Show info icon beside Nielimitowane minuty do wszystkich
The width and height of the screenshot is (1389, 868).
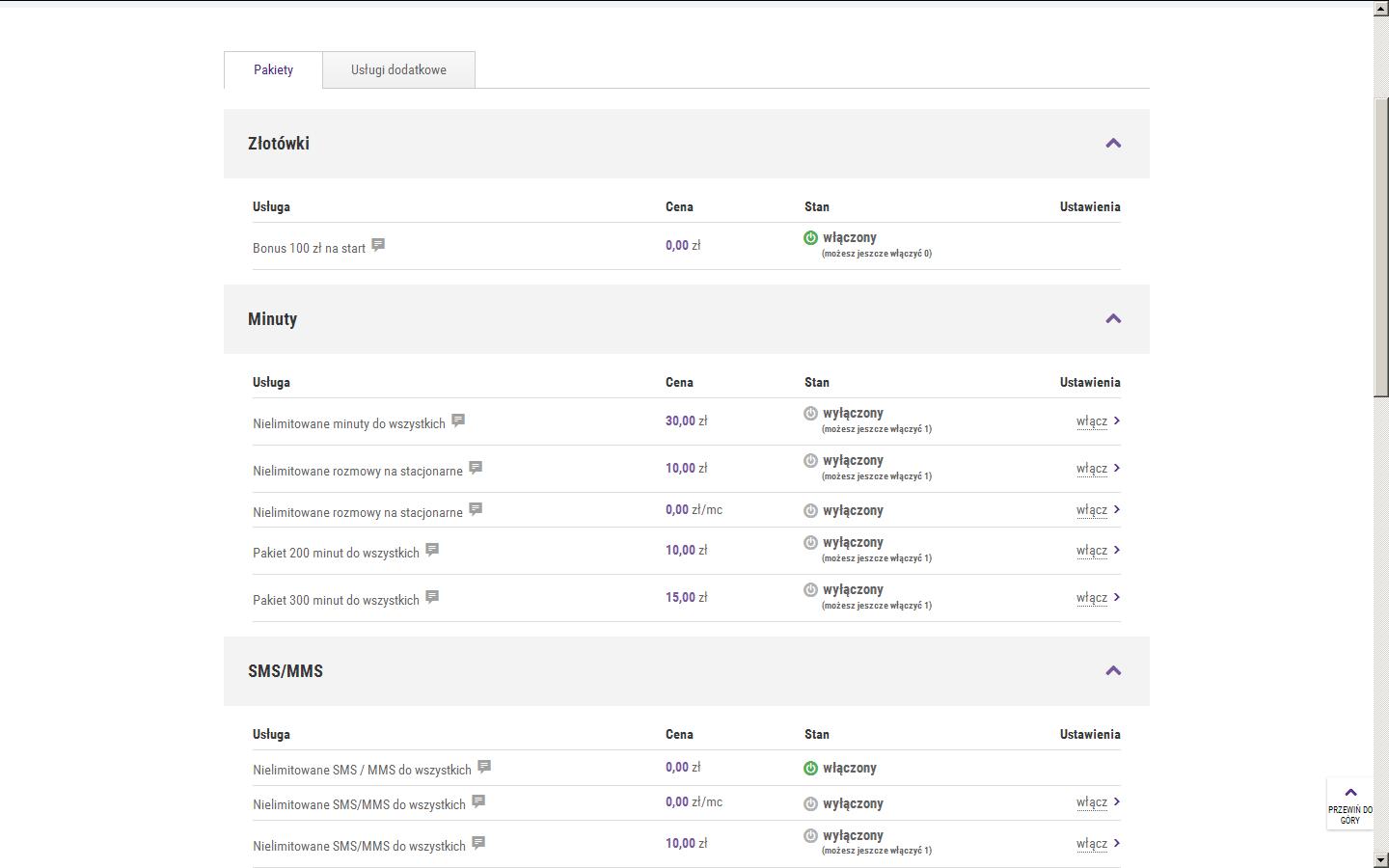[458, 420]
